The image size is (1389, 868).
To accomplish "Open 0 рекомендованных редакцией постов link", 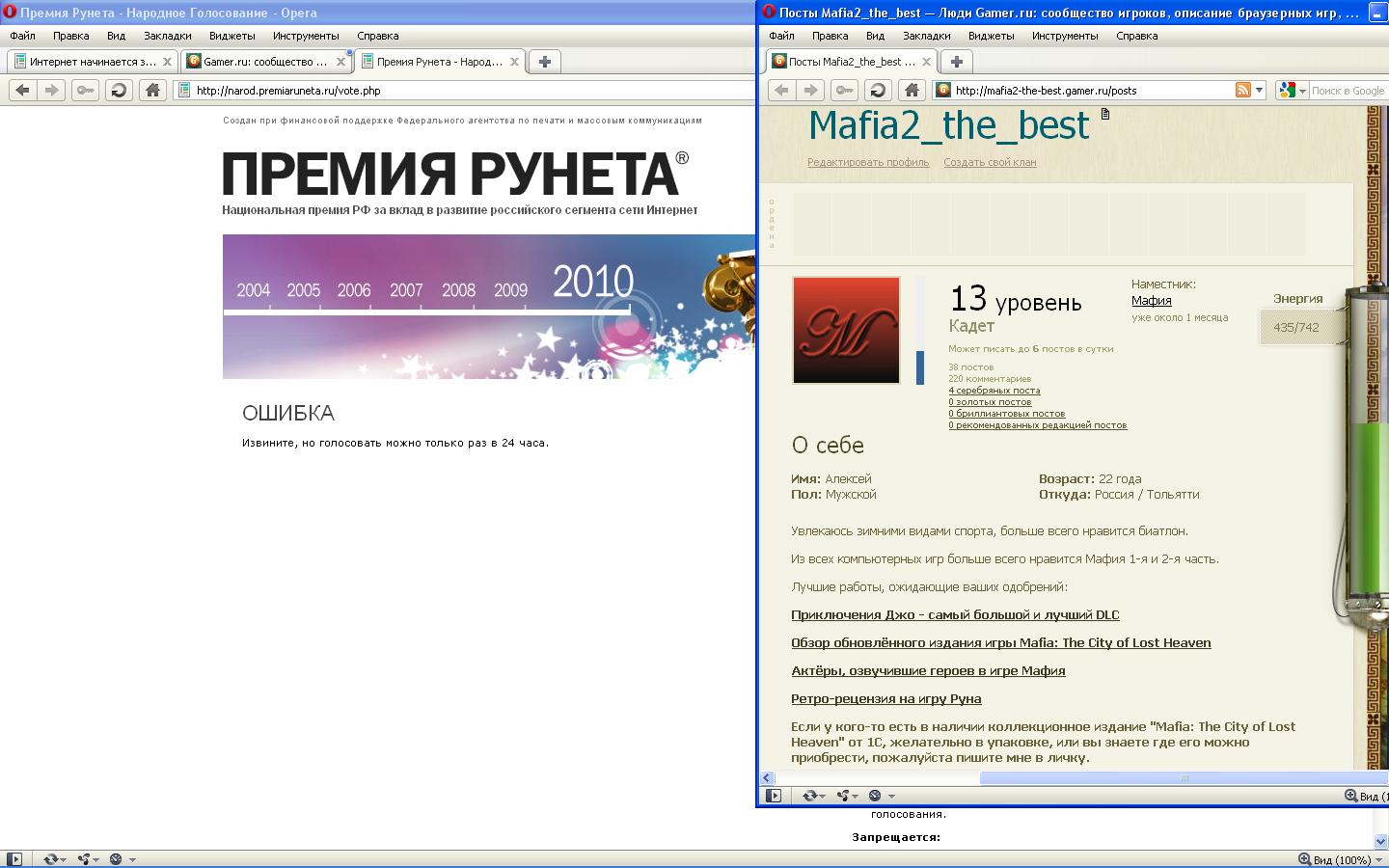I will 1038,425.
